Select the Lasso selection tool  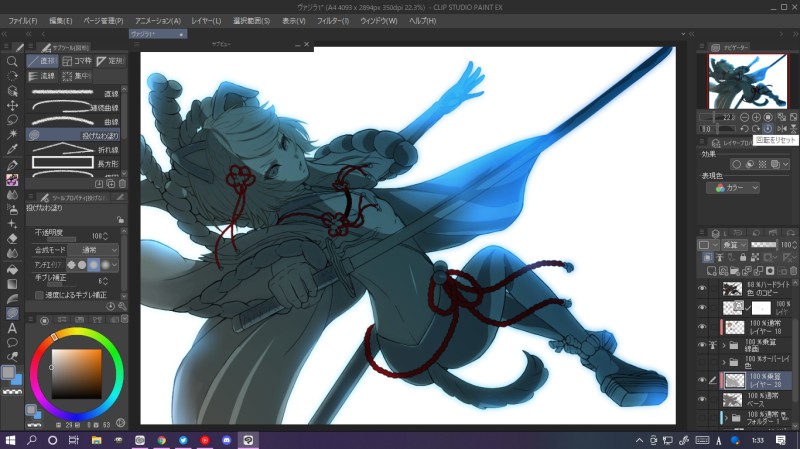(x=12, y=120)
